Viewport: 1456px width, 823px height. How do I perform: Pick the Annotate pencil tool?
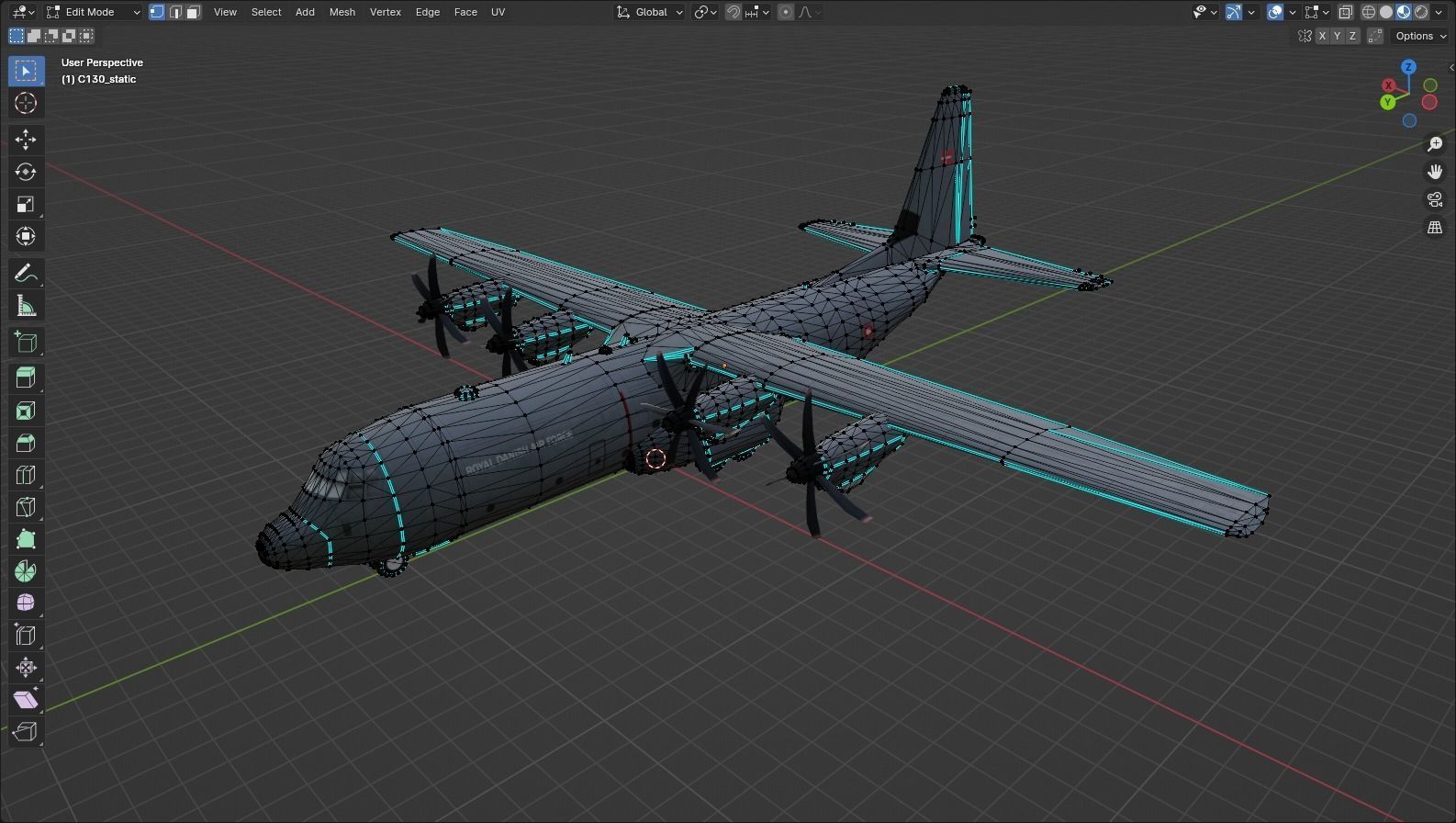click(26, 274)
